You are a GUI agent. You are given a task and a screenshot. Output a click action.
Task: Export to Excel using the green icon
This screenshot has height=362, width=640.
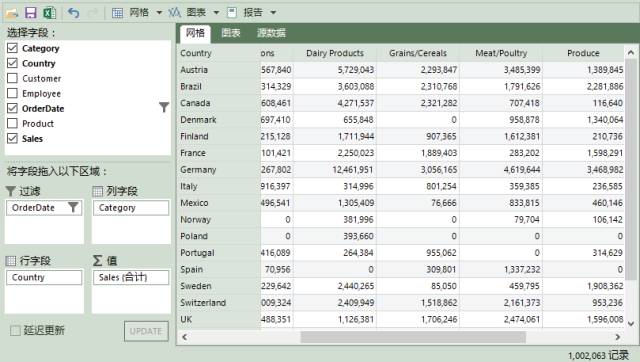click(x=49, y=13)
